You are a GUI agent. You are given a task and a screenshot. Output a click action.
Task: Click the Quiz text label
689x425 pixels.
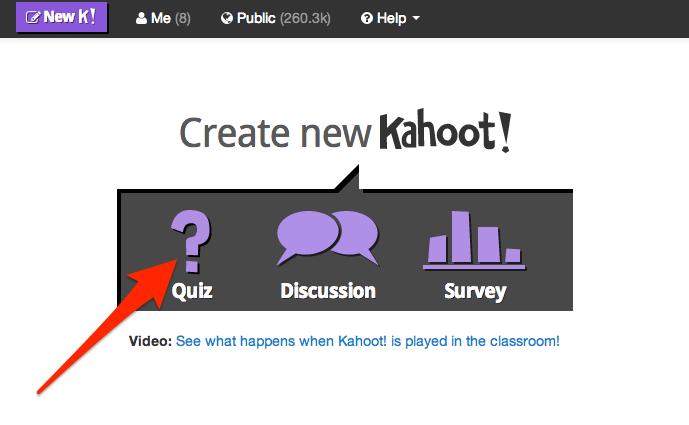[x=192, y=292]
